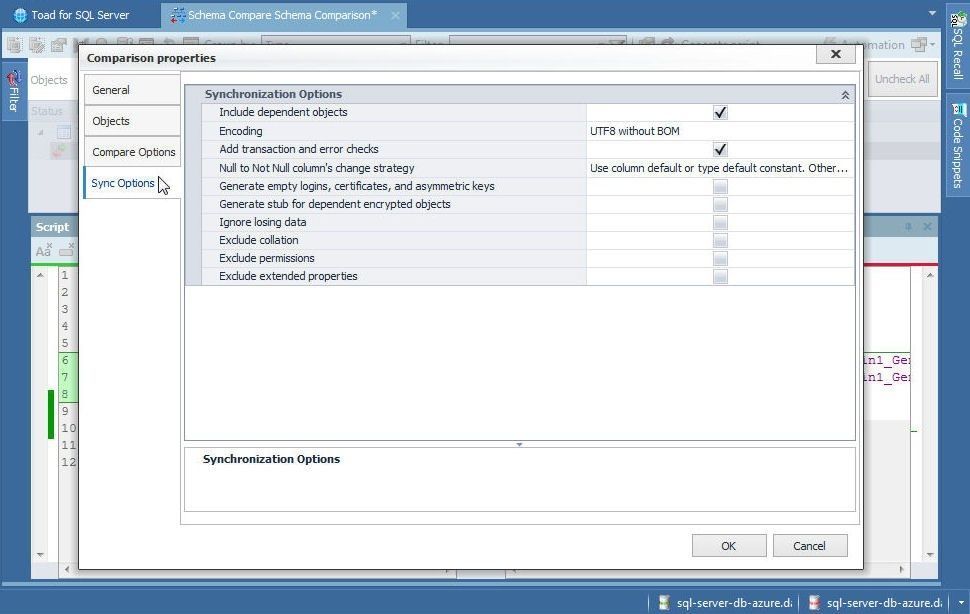Select the Sync Options tab
Viewport: 970px width, 614px height.
(x=132, y=183)
